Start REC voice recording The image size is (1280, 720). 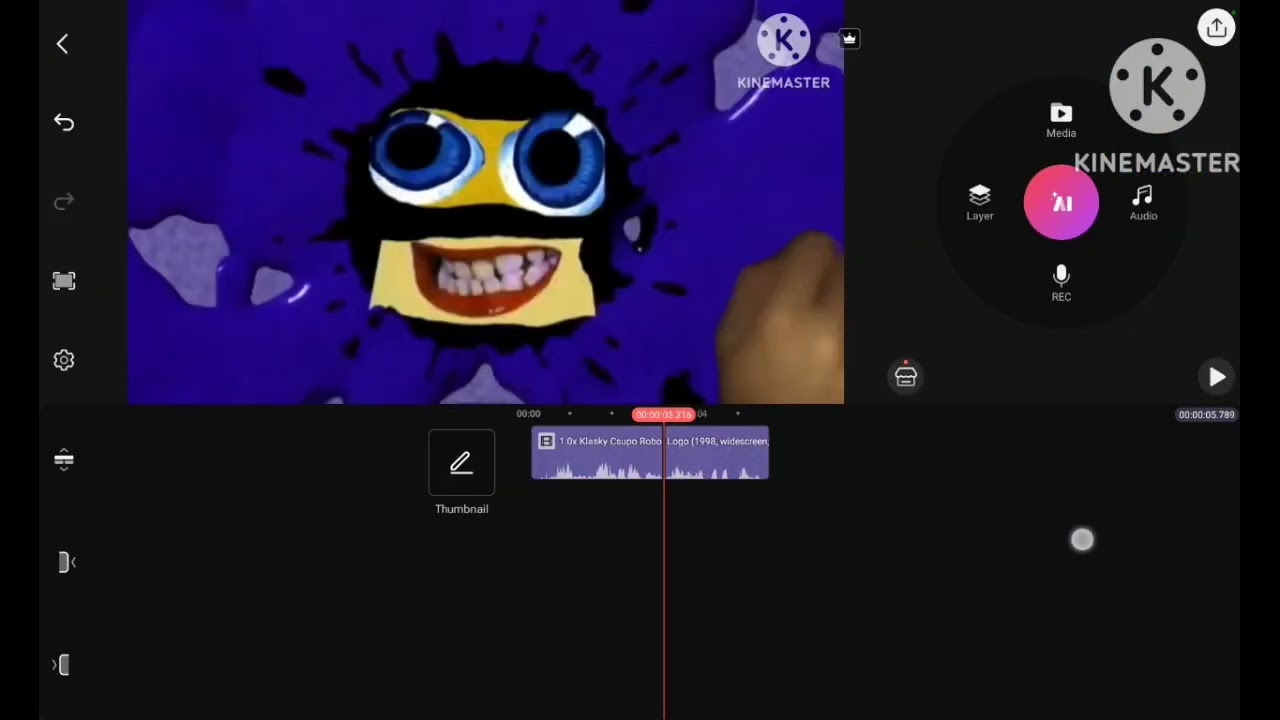tap(1061, 284)
